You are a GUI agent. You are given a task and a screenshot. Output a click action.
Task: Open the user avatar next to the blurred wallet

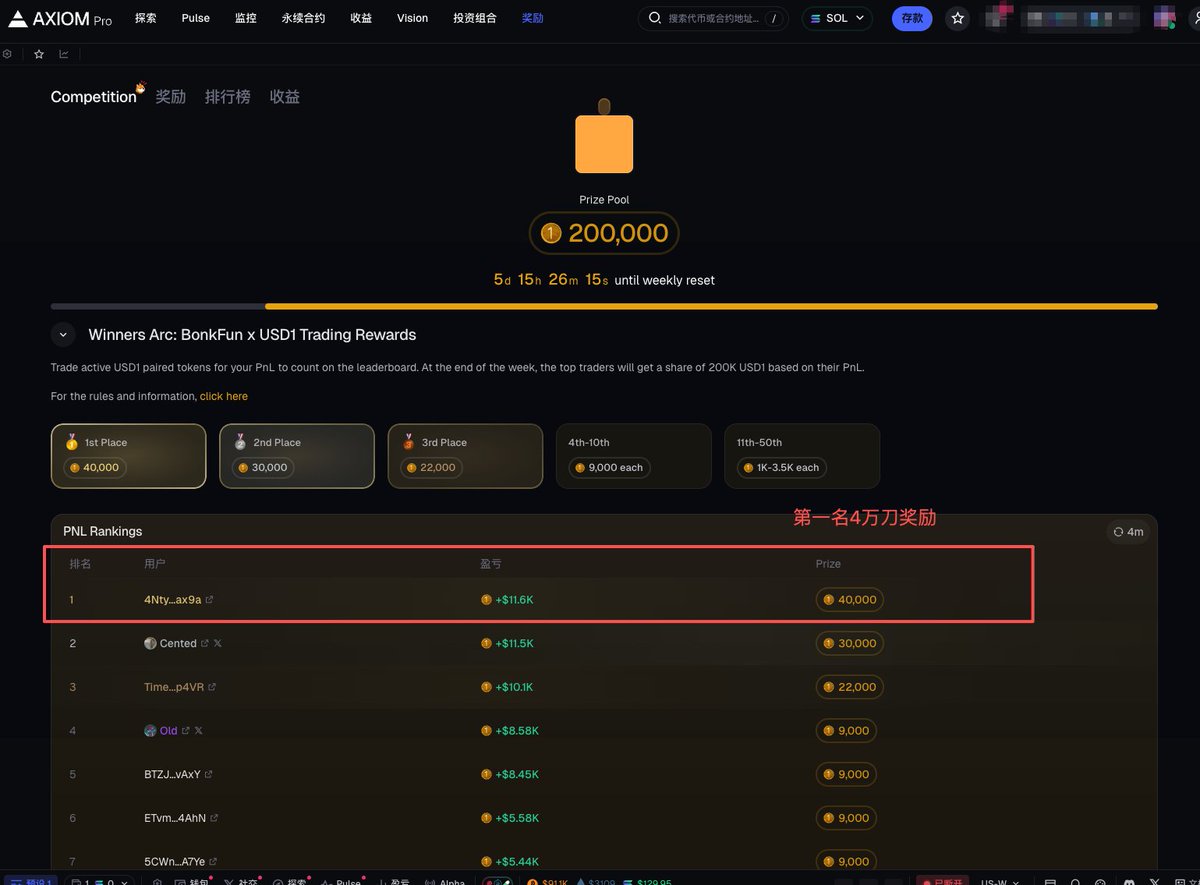coord(1164,18)
